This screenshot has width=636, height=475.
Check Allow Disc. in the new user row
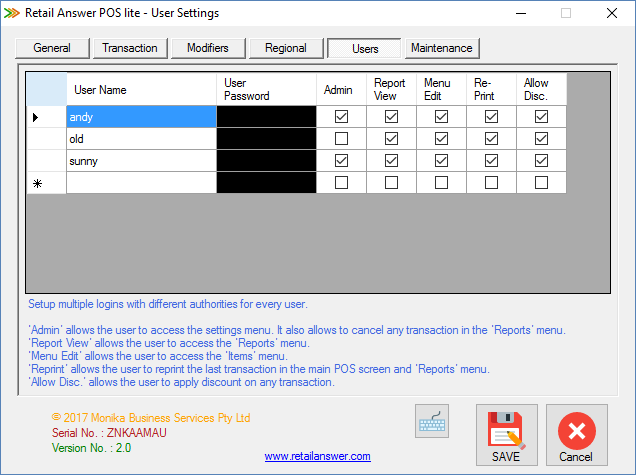coord(541,183)
